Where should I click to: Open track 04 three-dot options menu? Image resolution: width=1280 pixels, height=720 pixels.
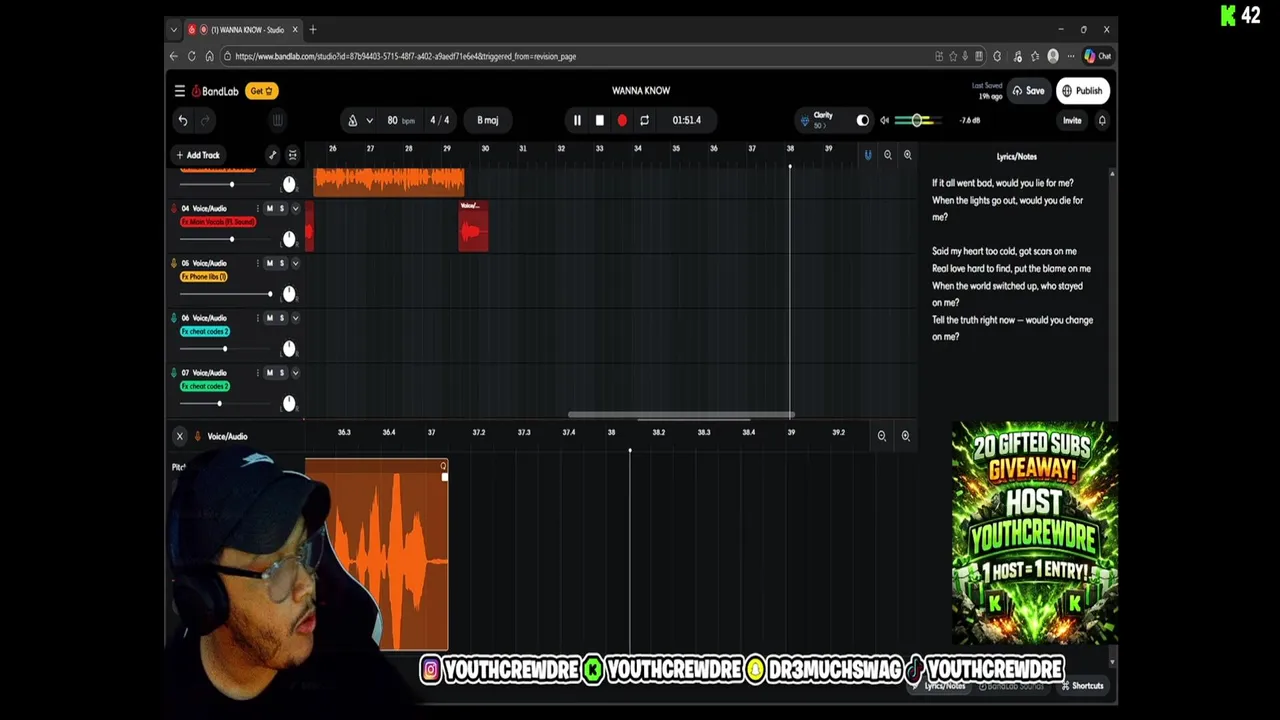click(257, 208)
